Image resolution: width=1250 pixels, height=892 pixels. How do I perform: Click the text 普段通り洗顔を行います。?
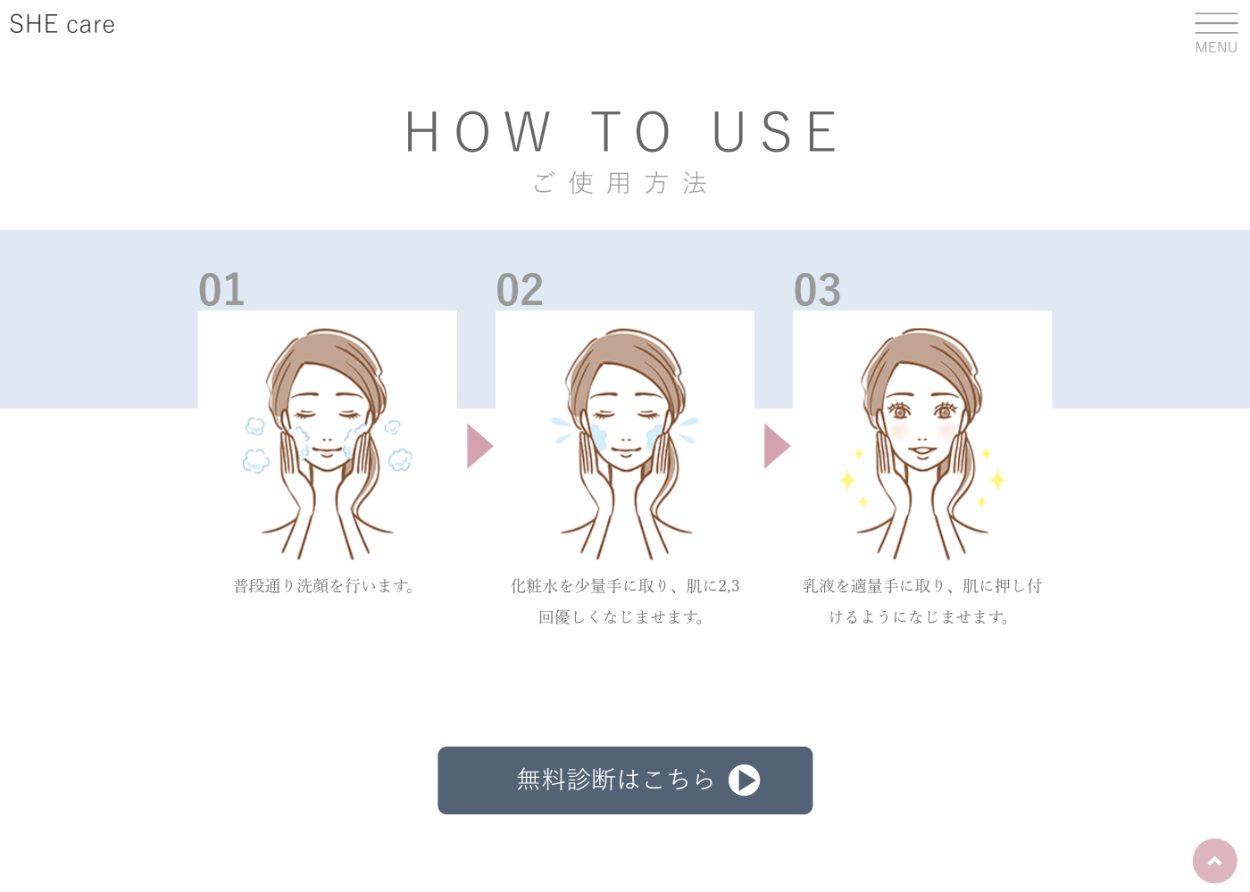327,586
